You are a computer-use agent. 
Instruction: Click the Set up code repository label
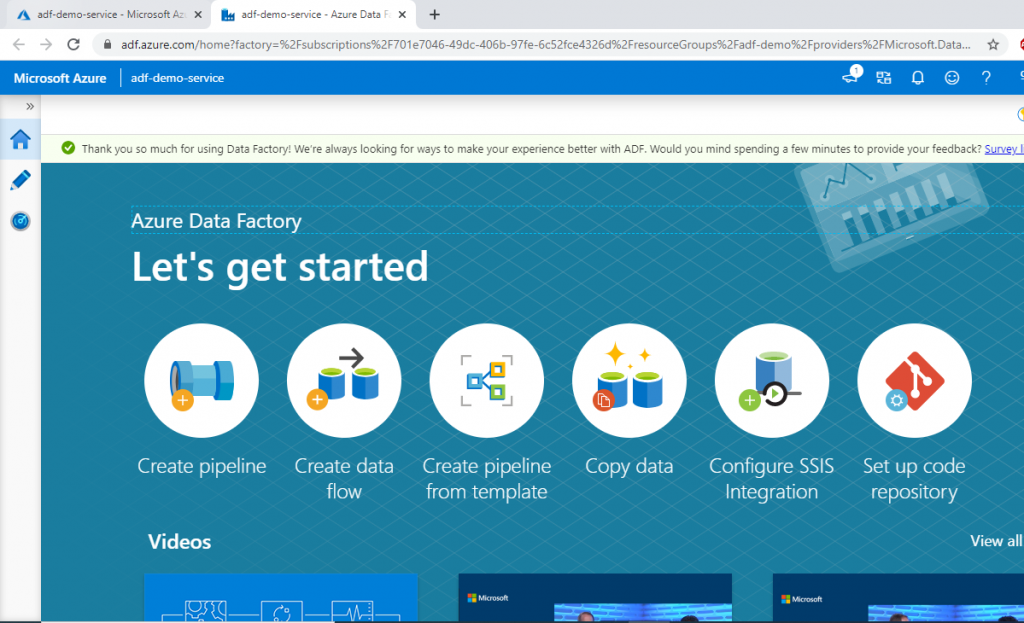(x=914, y=479)
